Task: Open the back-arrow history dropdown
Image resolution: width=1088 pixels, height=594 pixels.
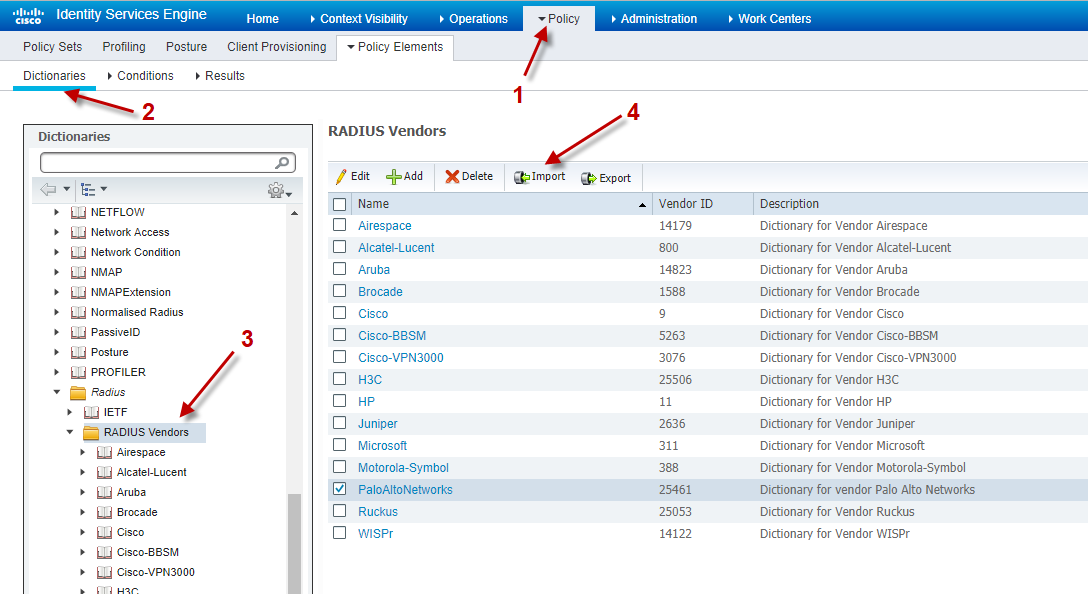Action: pos(67,189)
